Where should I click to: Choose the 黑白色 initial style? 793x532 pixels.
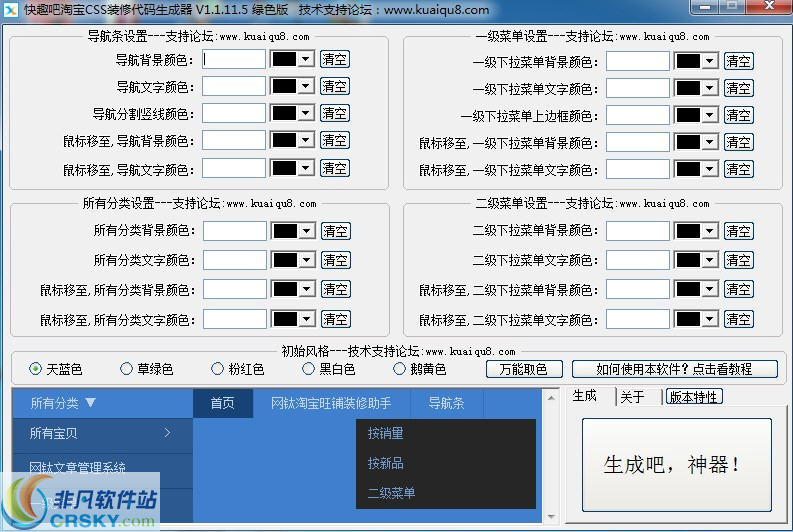[308, 369]
